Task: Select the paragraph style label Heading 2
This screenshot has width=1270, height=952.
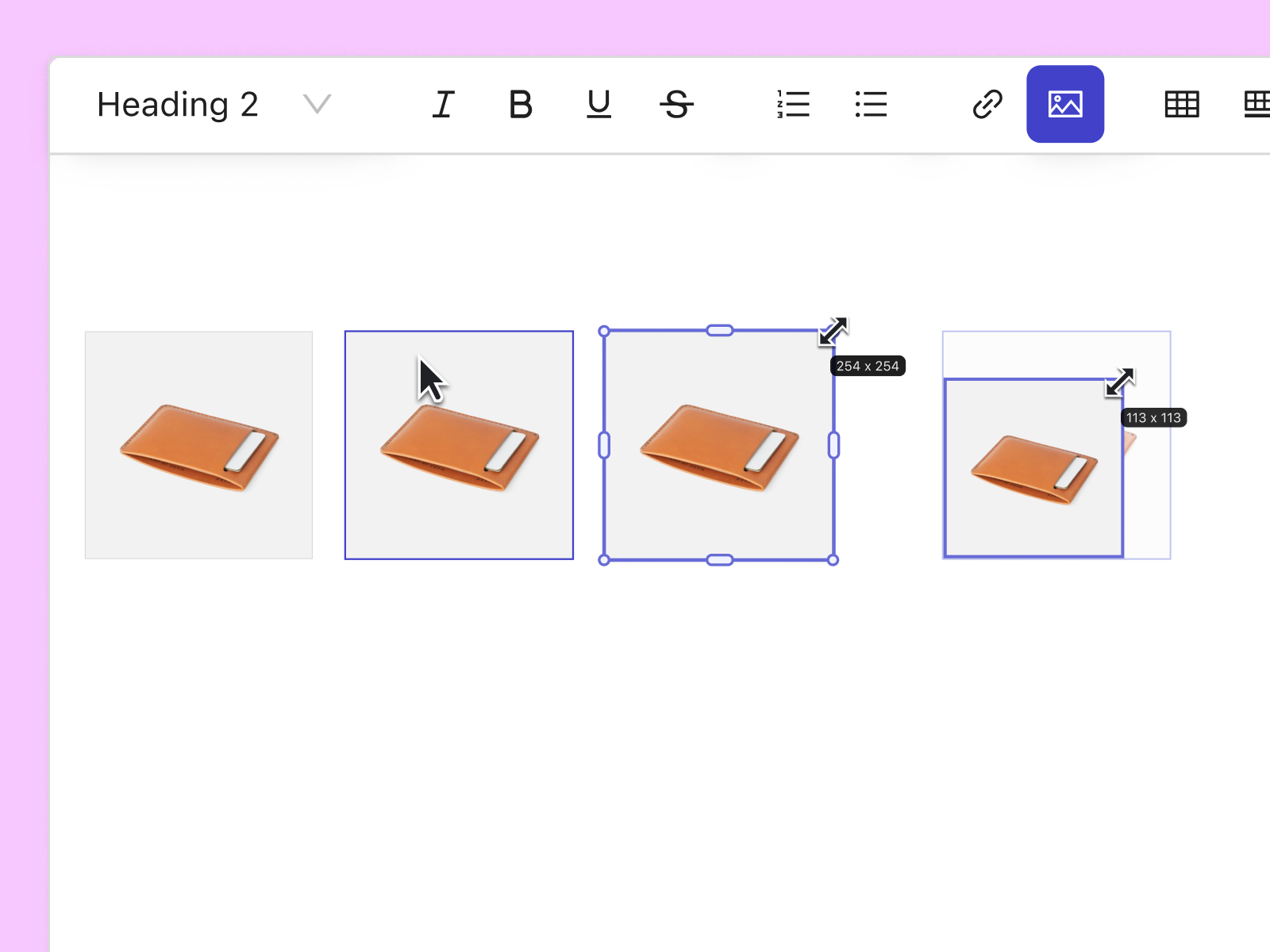Action: [177, 104]
